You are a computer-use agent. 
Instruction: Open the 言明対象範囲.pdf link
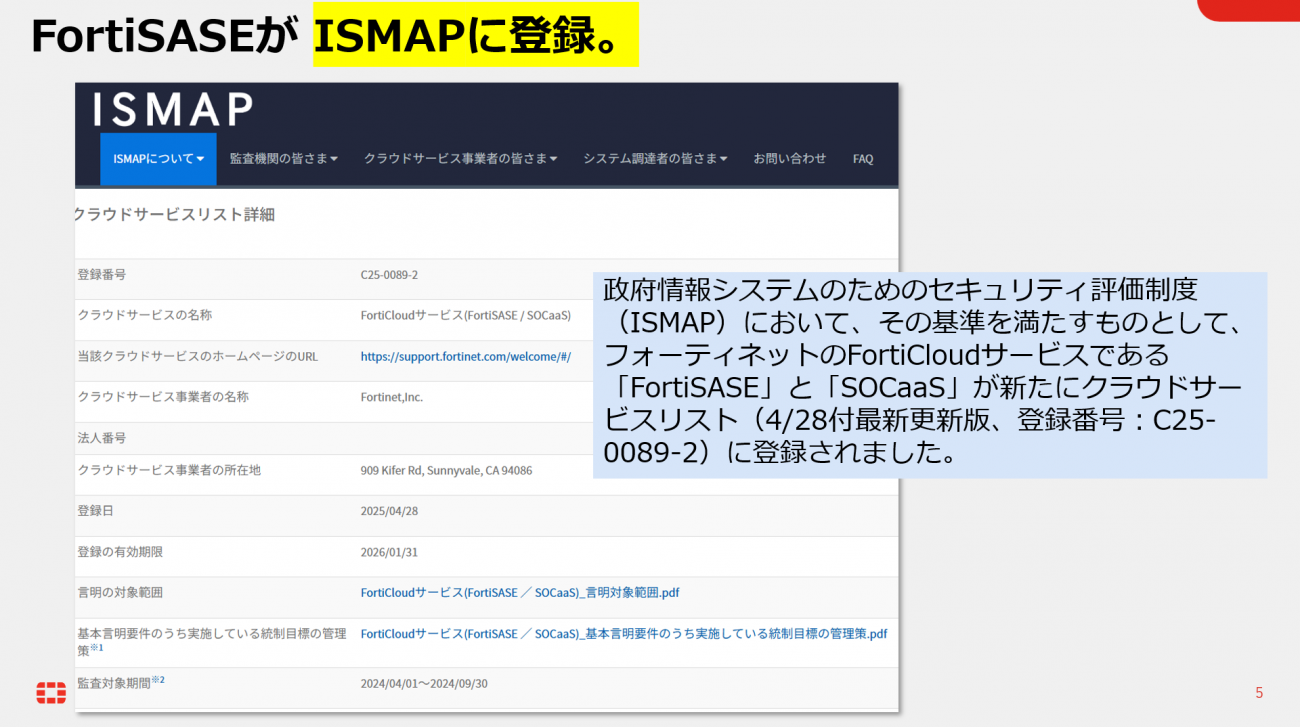click(520, 593)
